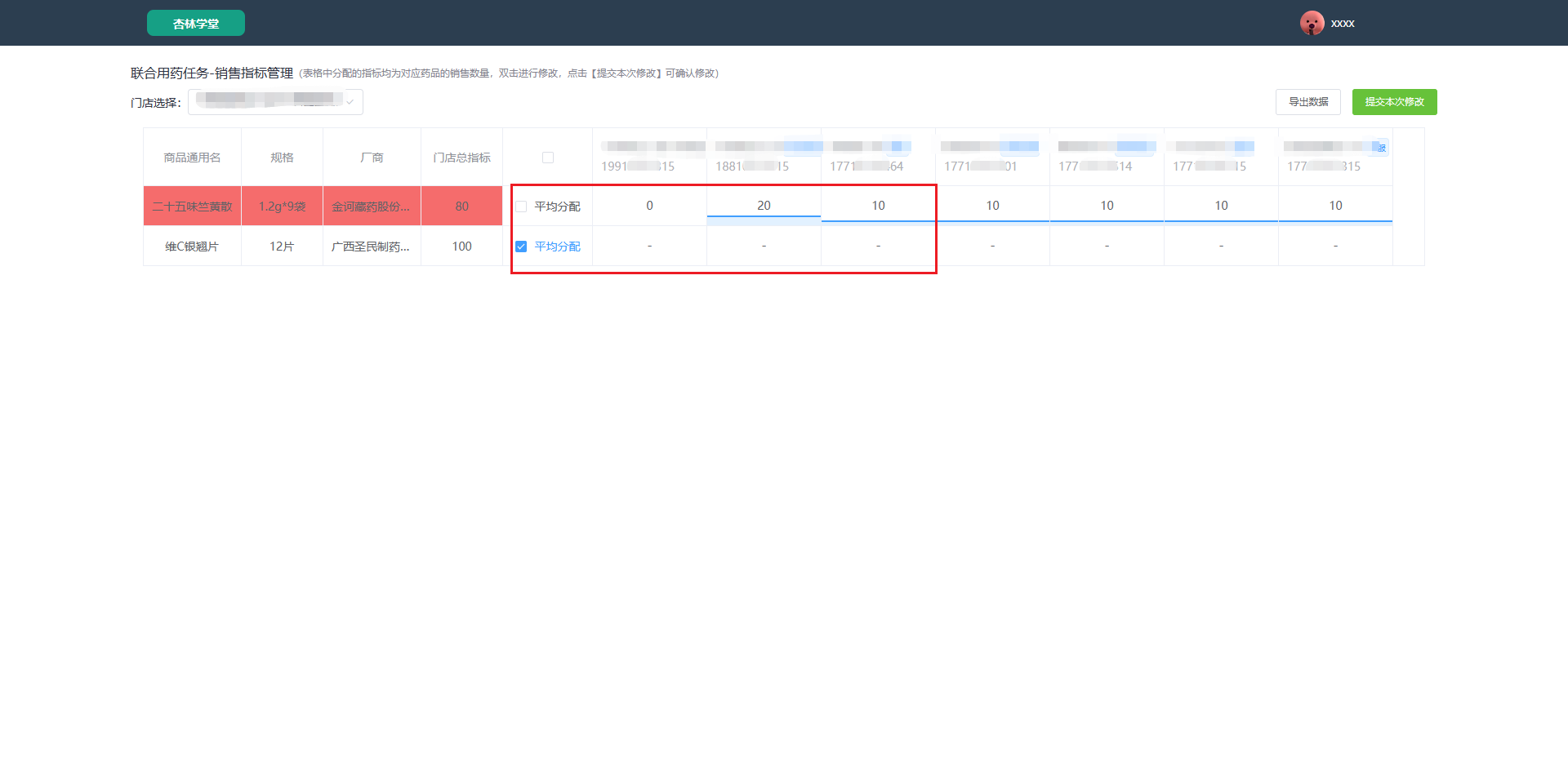Viewport: 1568px width, 773px height.
Task: Click the column header ending in 01
Action: click(992, 157)
